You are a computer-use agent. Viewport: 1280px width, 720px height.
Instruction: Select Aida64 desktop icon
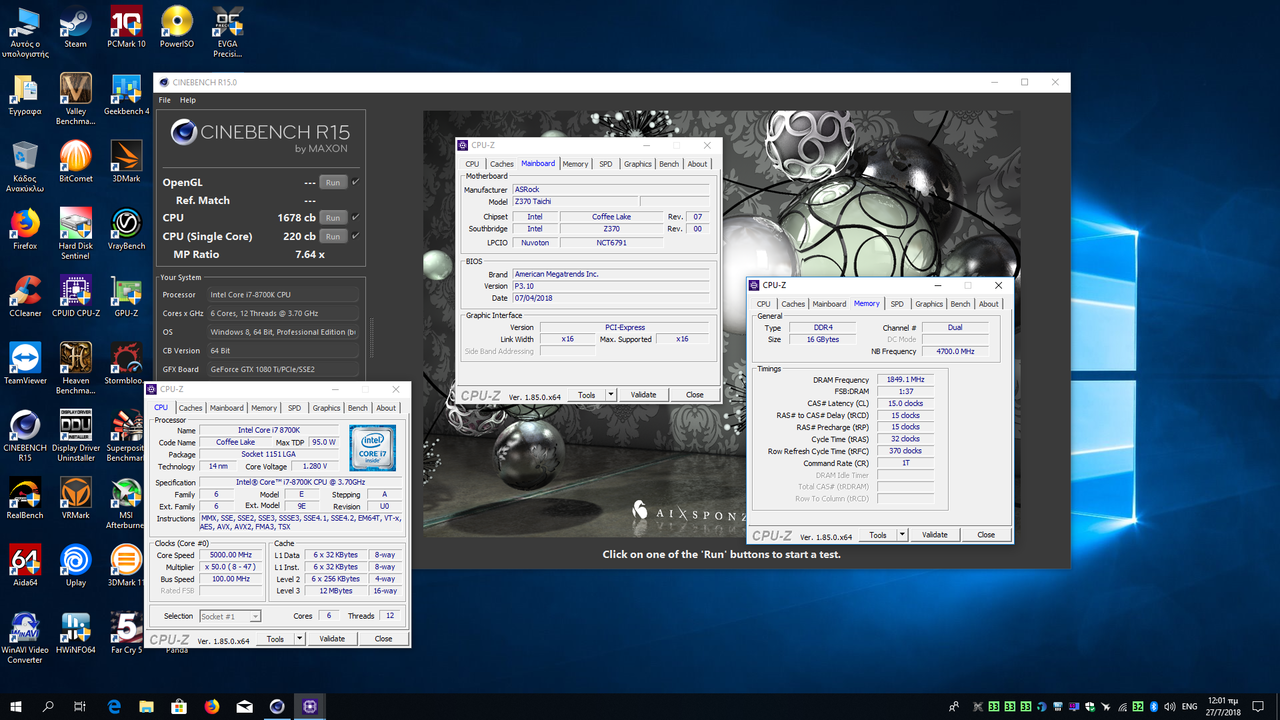pos(25,566)
